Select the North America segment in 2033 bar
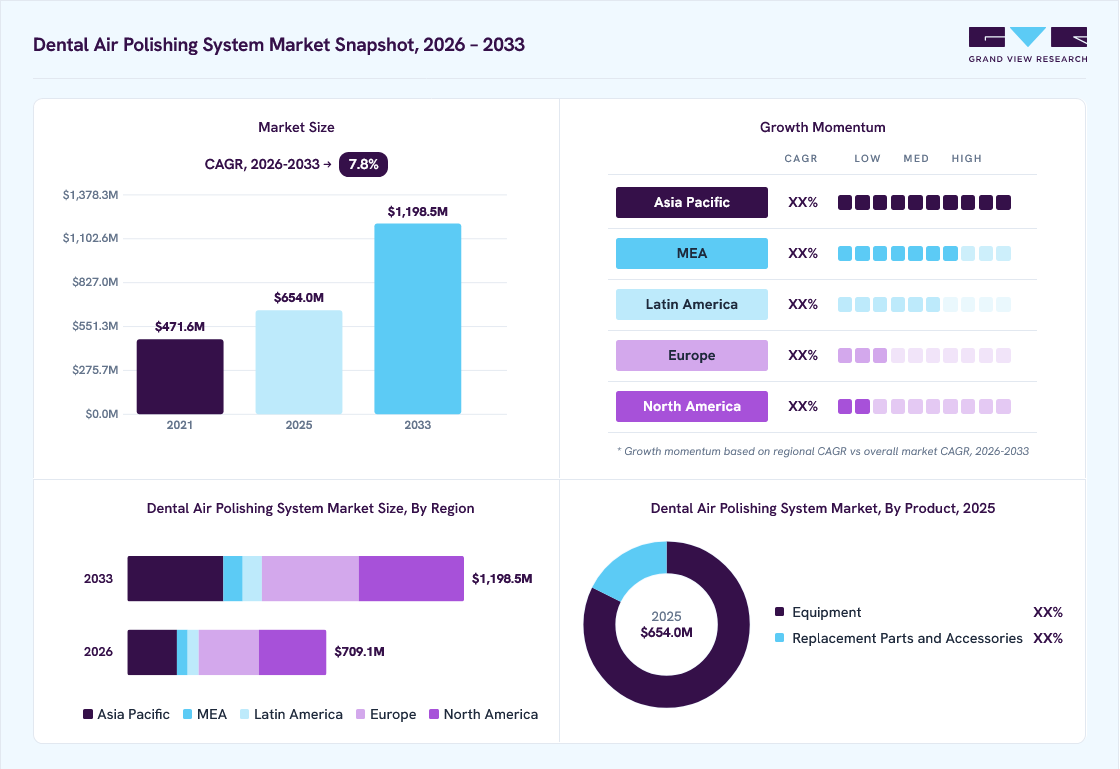Screen dimensions: 1120x769 pyautogui.click(x=411, y=578)
